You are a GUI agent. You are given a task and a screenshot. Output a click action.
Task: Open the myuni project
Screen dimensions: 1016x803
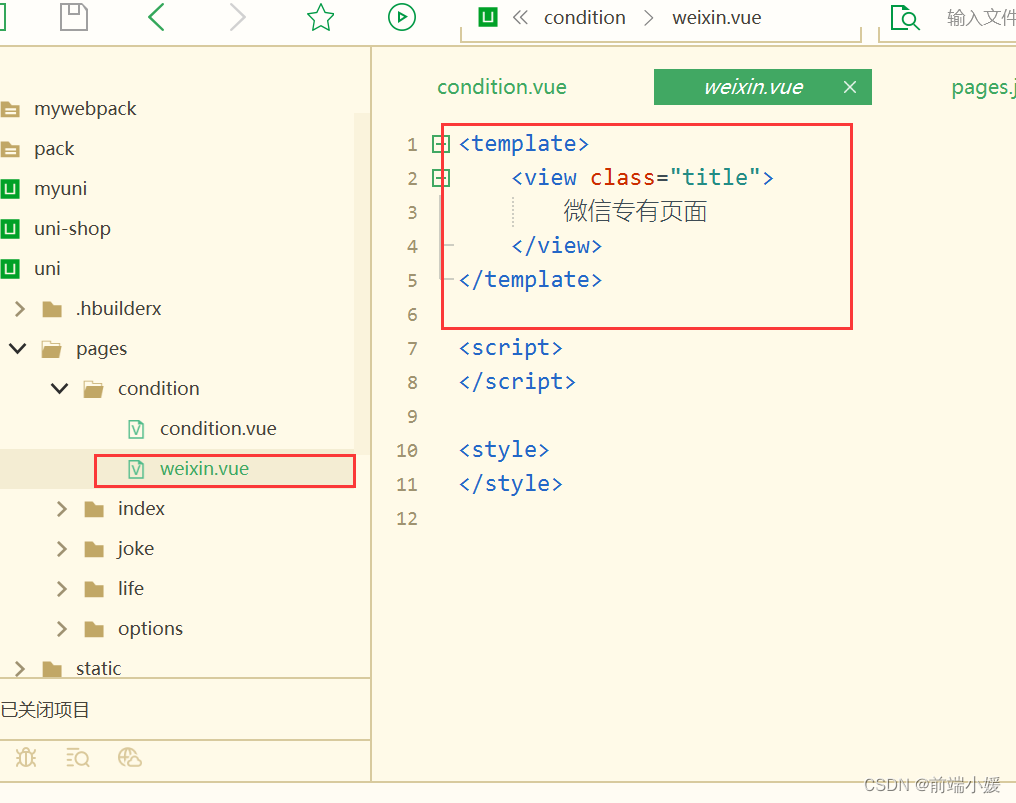pyautogui.click(x=60, y=189)
